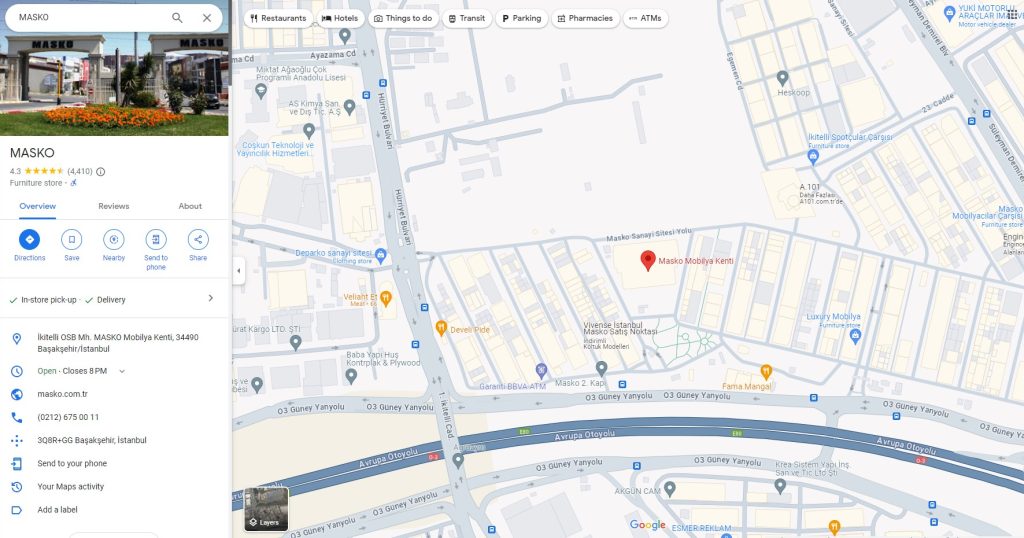Click the Miktat Ağaoğlu school marker
Screen dimensions: 1024x538
pyautogui.click(x=261, y=91)
